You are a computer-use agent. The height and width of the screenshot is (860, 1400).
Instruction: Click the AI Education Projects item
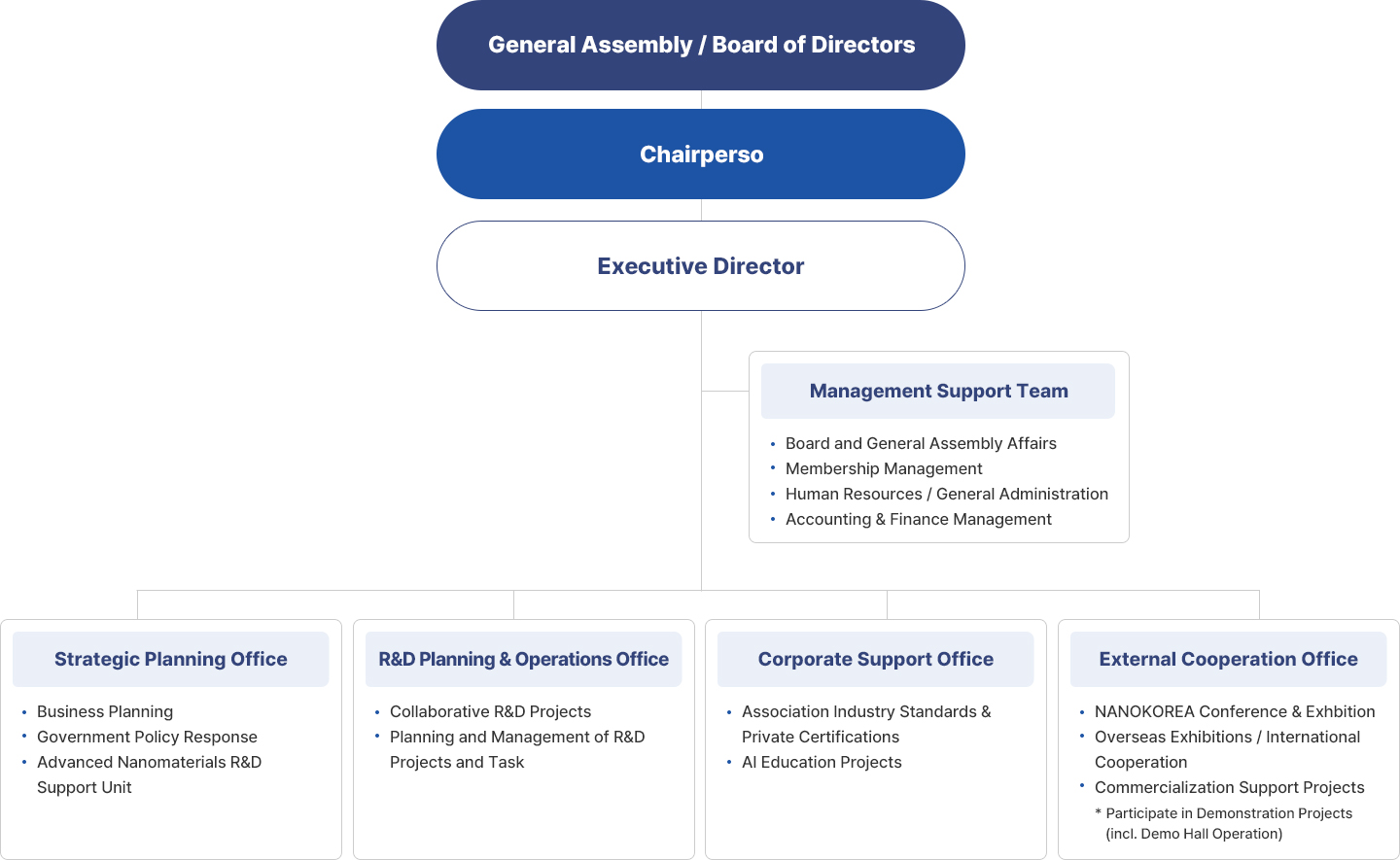tap(822, 763)
